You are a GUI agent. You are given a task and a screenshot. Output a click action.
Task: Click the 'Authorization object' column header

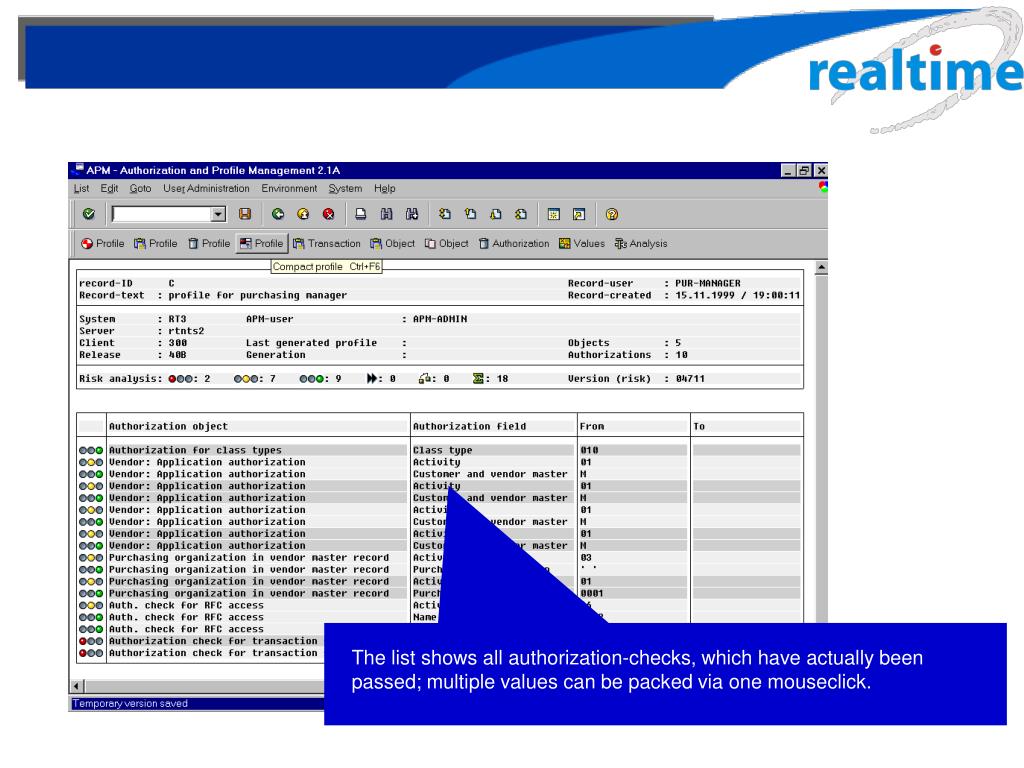(168, 426)
